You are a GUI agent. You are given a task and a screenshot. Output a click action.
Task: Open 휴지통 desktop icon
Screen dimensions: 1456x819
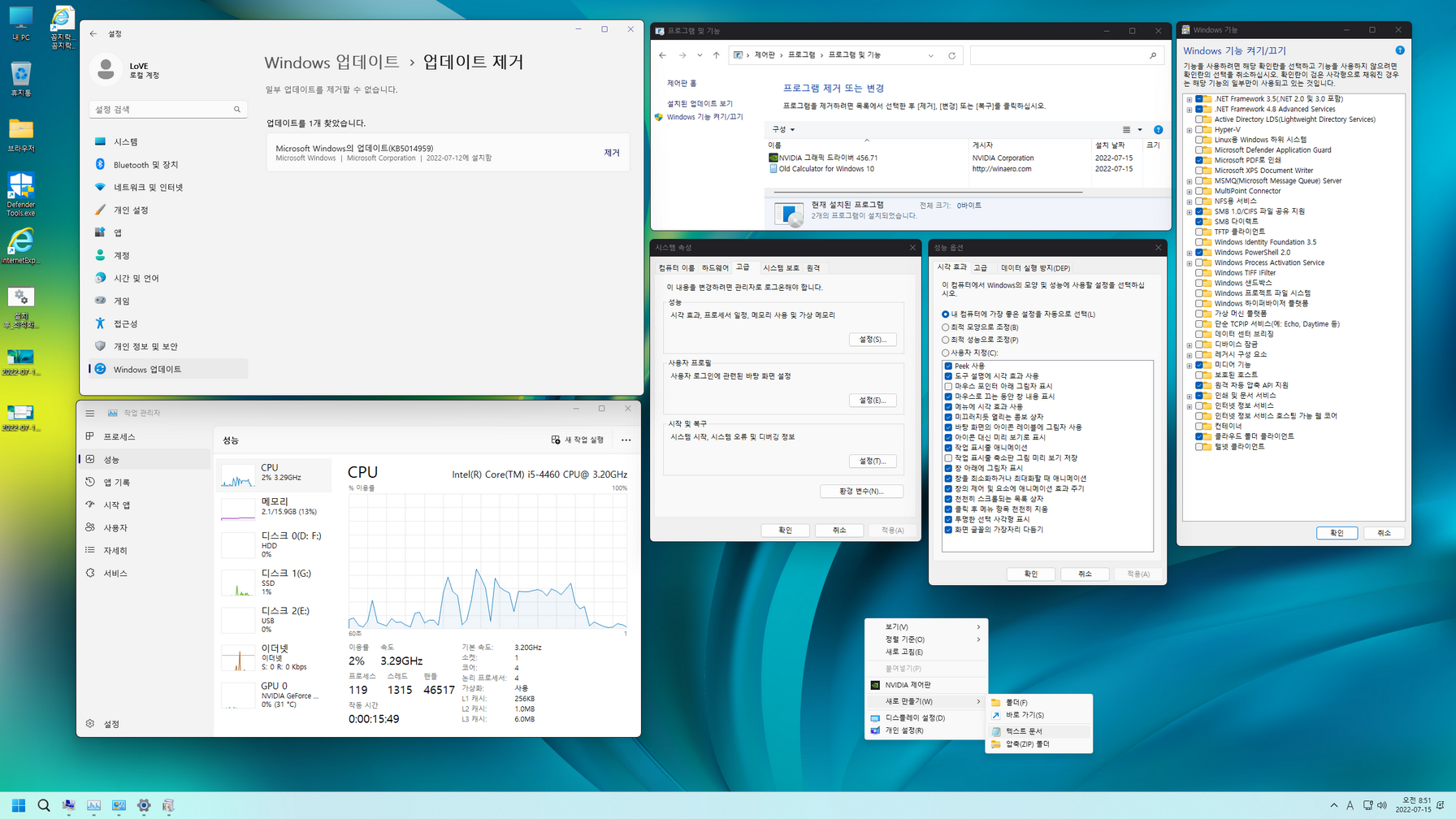click(21, 80)
